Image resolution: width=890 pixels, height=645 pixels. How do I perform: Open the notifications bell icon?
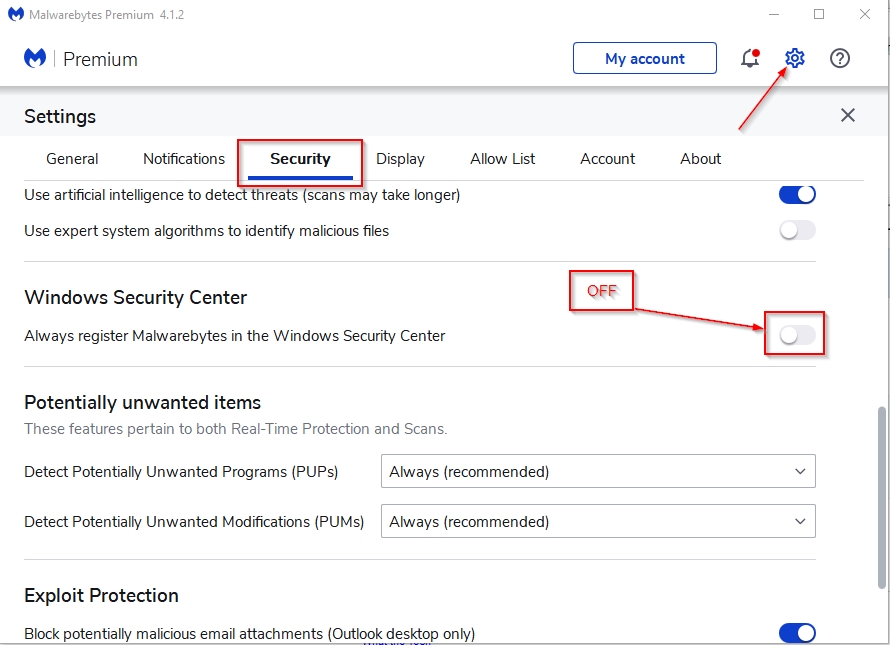coord(750,58)
